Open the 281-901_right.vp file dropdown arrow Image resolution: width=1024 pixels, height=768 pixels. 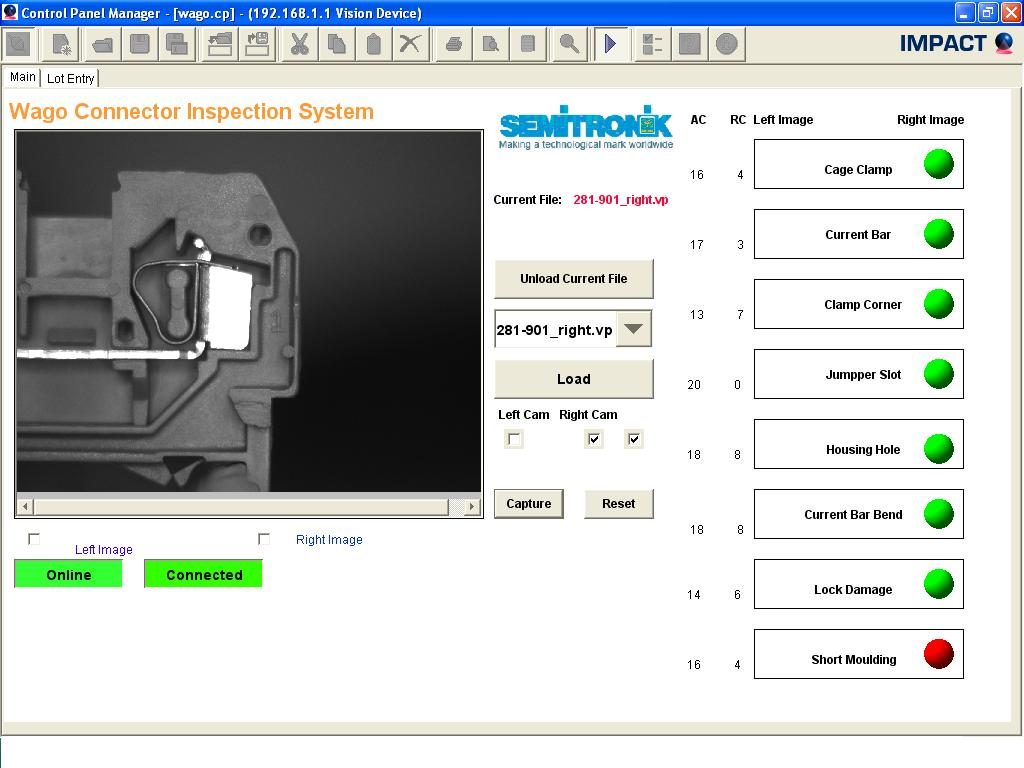(634, 329)
